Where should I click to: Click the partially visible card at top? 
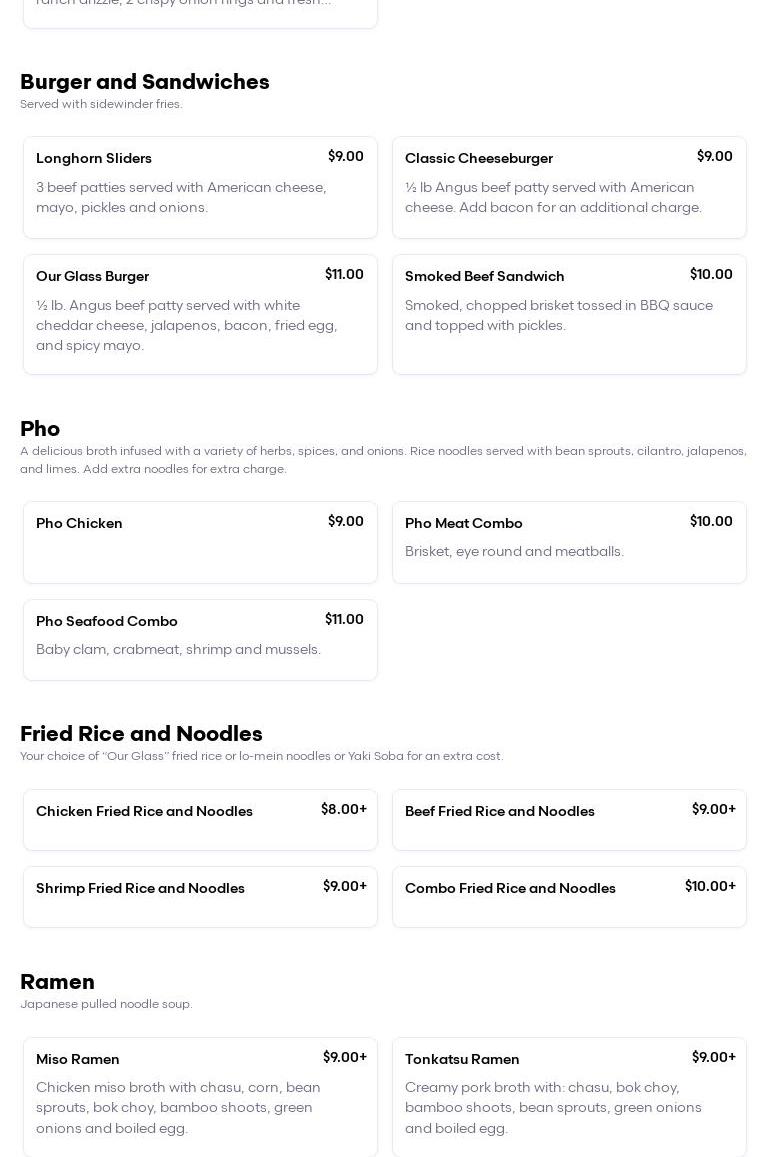[200, 12]
